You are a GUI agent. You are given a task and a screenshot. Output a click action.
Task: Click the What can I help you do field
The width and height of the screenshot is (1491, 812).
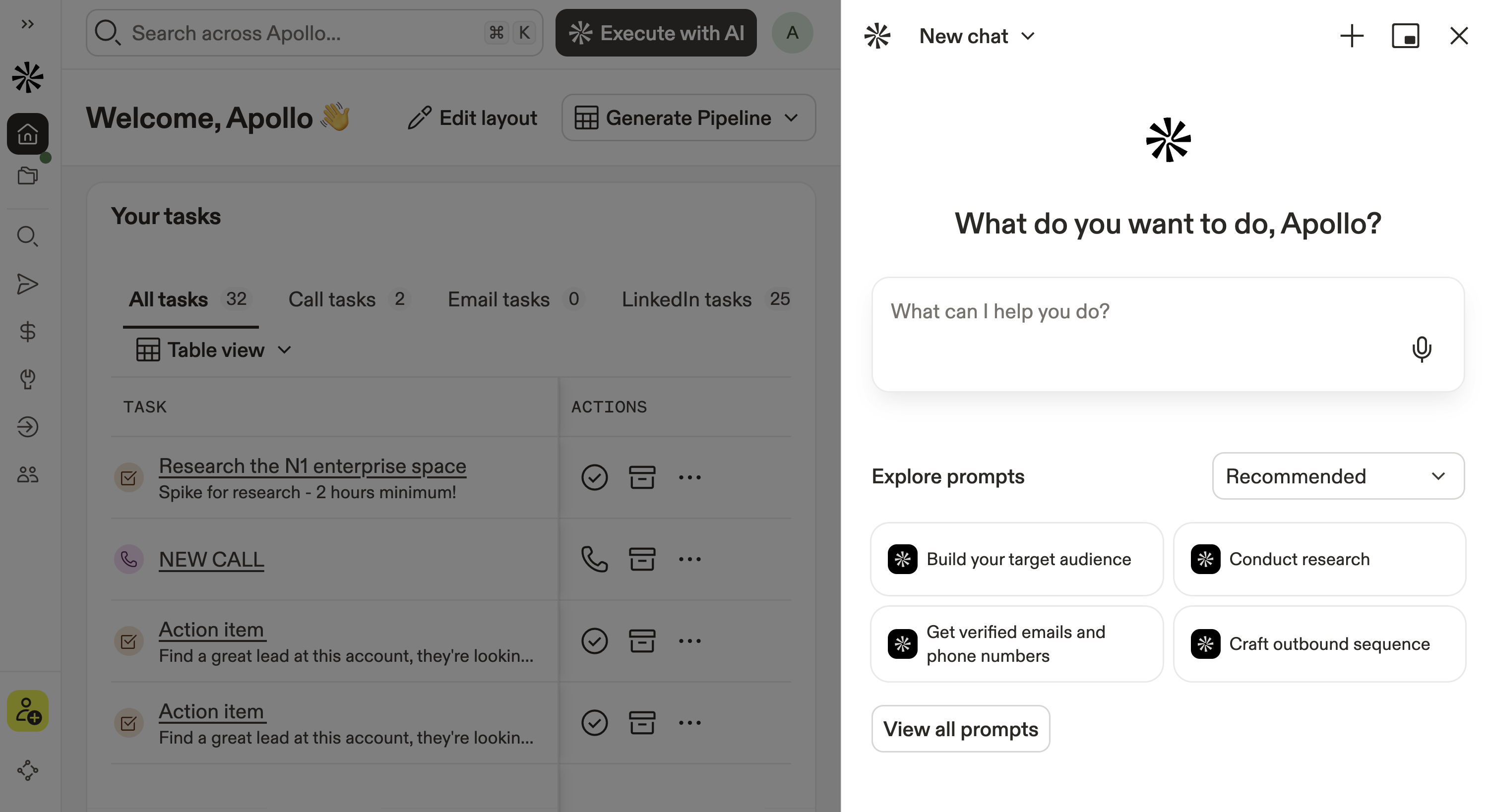point(1134,324)
